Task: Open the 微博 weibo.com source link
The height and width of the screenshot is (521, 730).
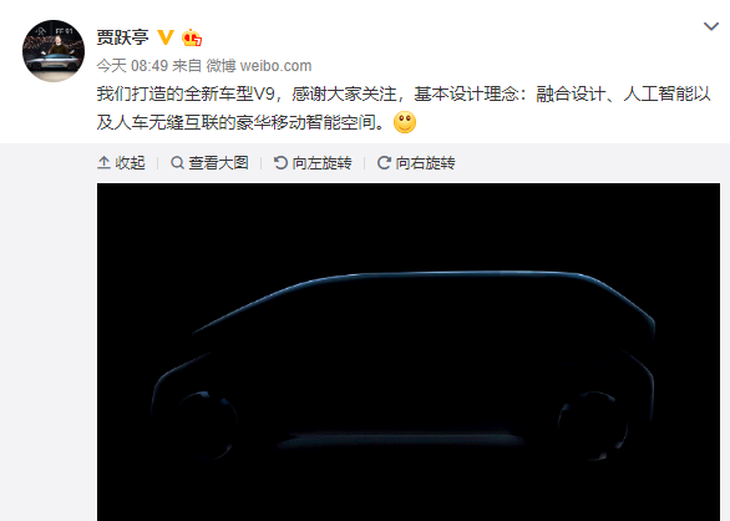Action: click(259, 66)
